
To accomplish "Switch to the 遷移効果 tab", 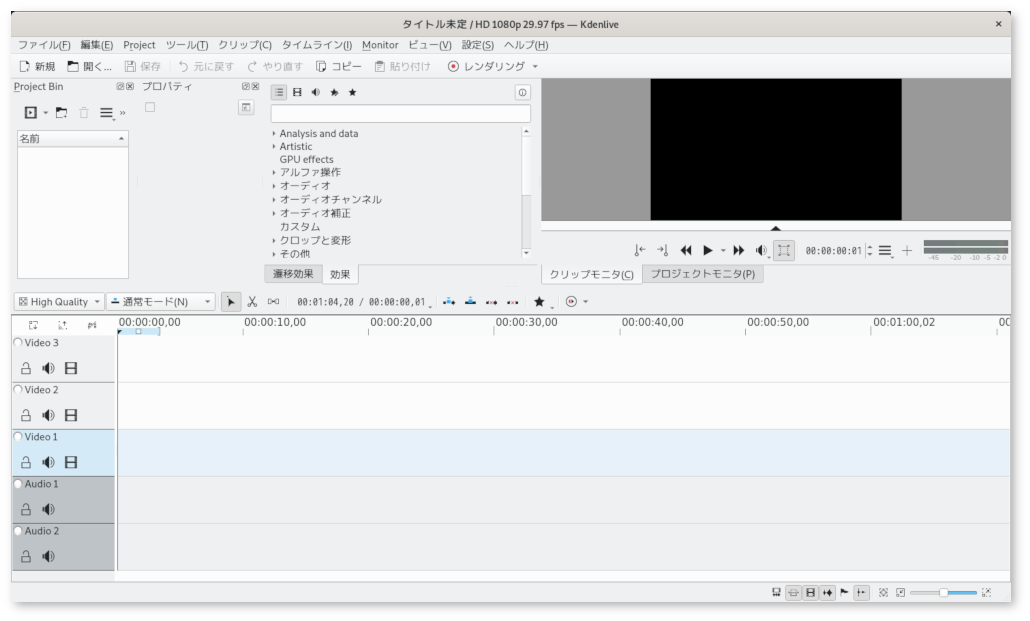I will pyautogui.click(x=293, y=273).
